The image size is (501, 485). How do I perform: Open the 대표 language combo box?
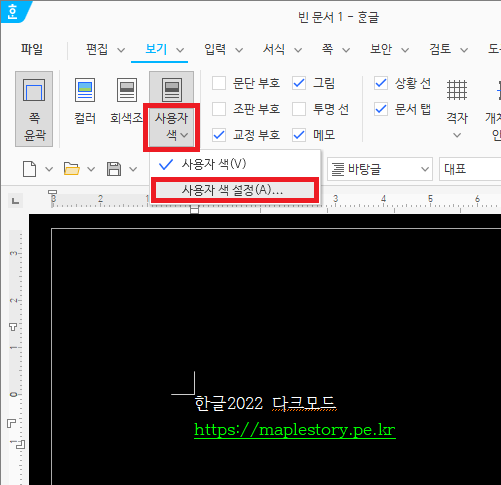[470, 169]
